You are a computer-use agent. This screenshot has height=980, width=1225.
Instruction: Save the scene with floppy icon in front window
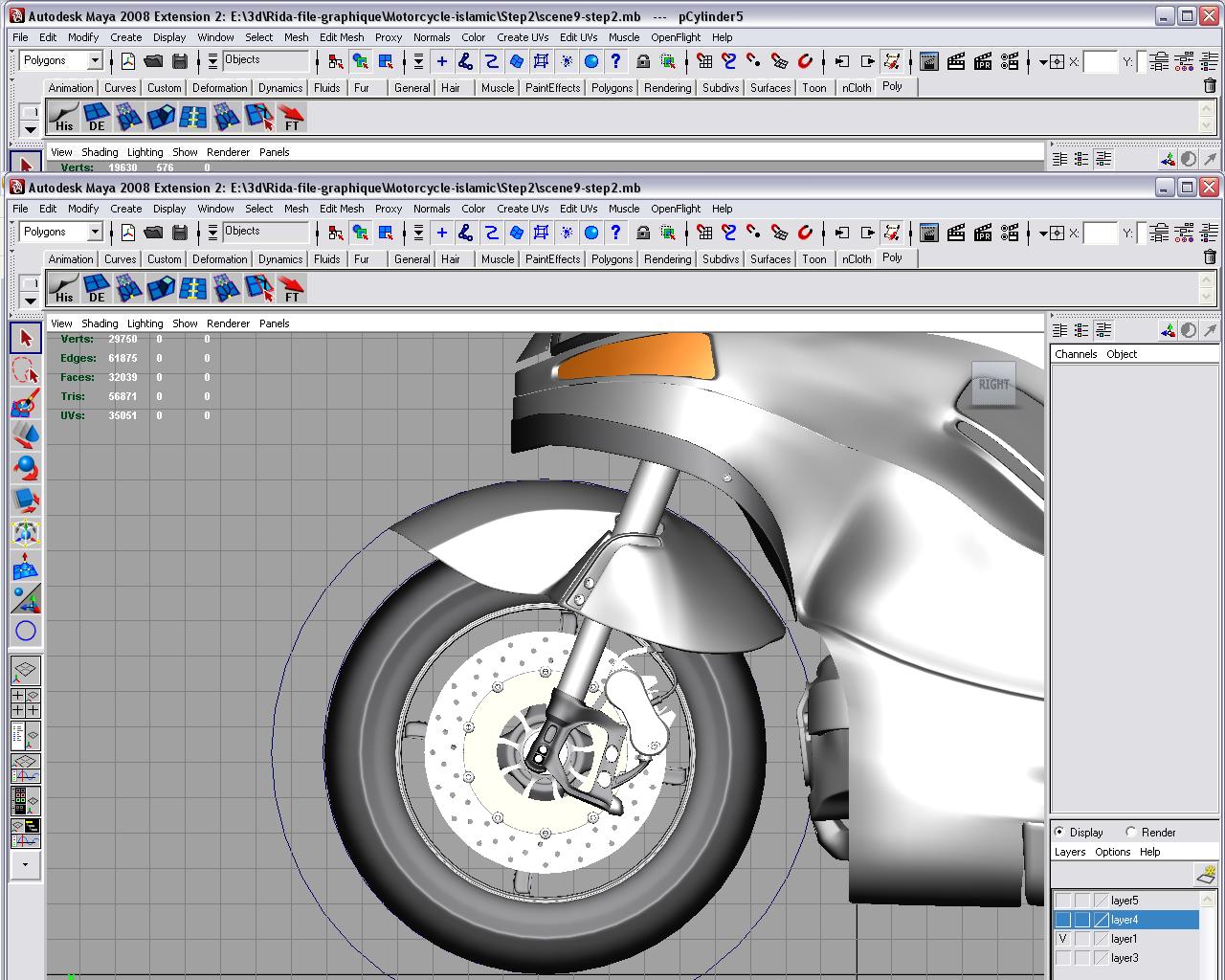[x=179, y=233]
